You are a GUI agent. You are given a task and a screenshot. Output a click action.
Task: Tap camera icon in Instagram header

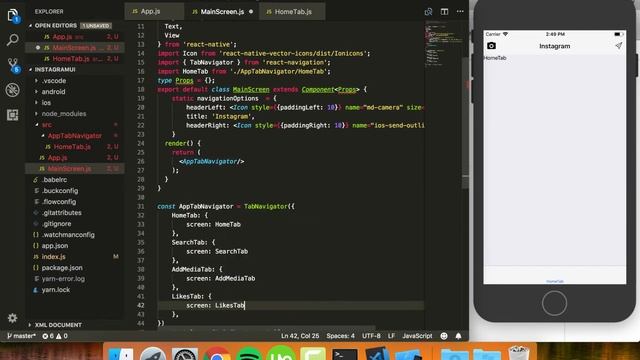click(491, 46)
